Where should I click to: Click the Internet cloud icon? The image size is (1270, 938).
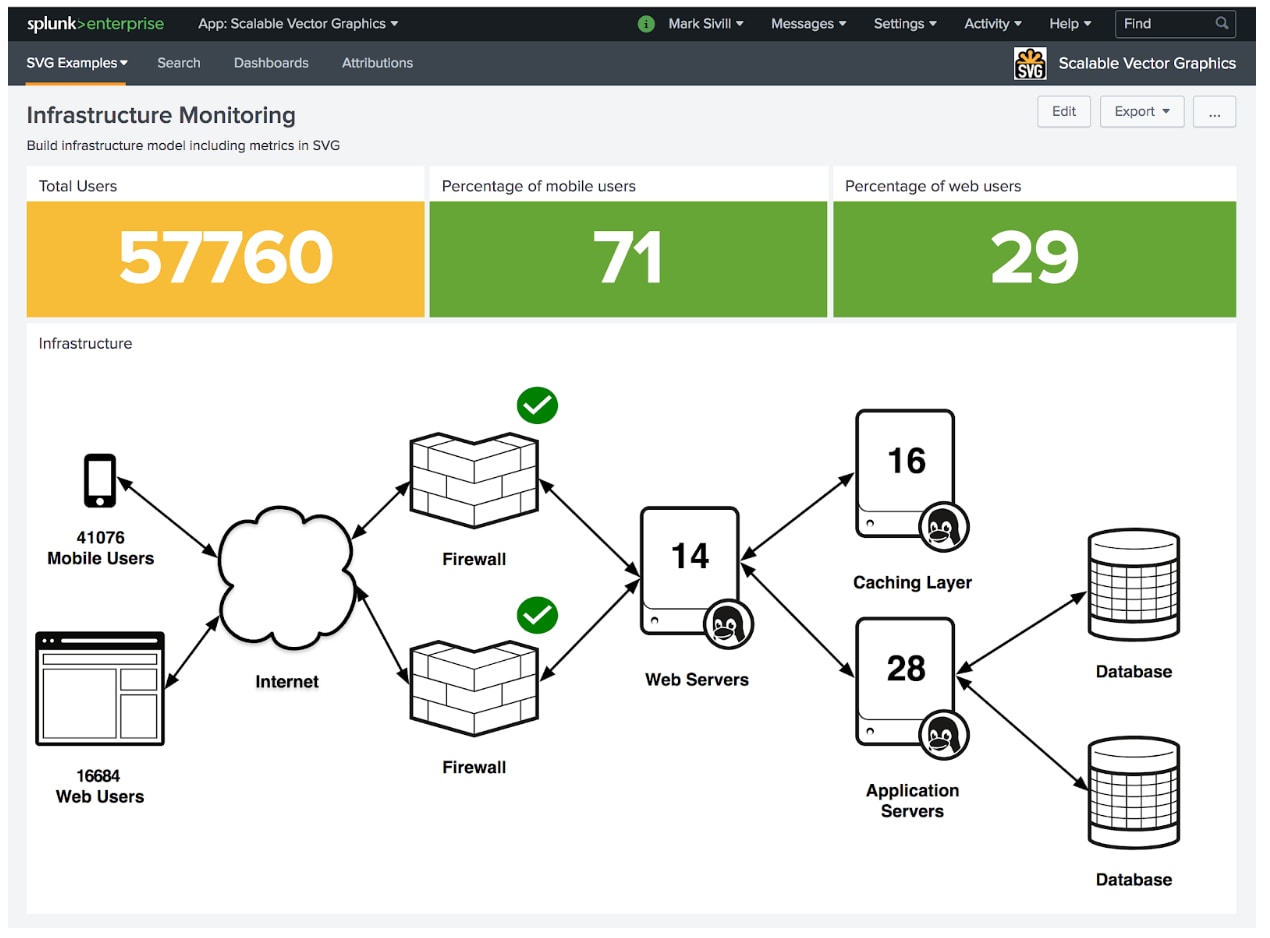tap(287, 580)
